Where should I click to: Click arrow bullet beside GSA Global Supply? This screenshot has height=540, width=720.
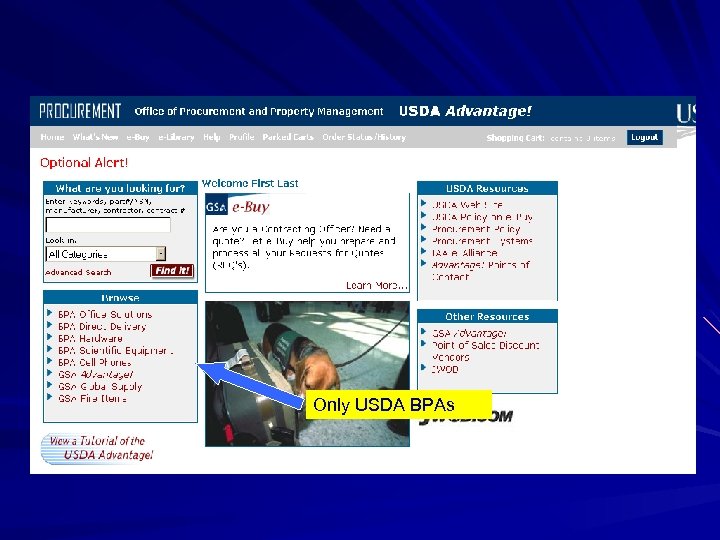tap(50, 385)
